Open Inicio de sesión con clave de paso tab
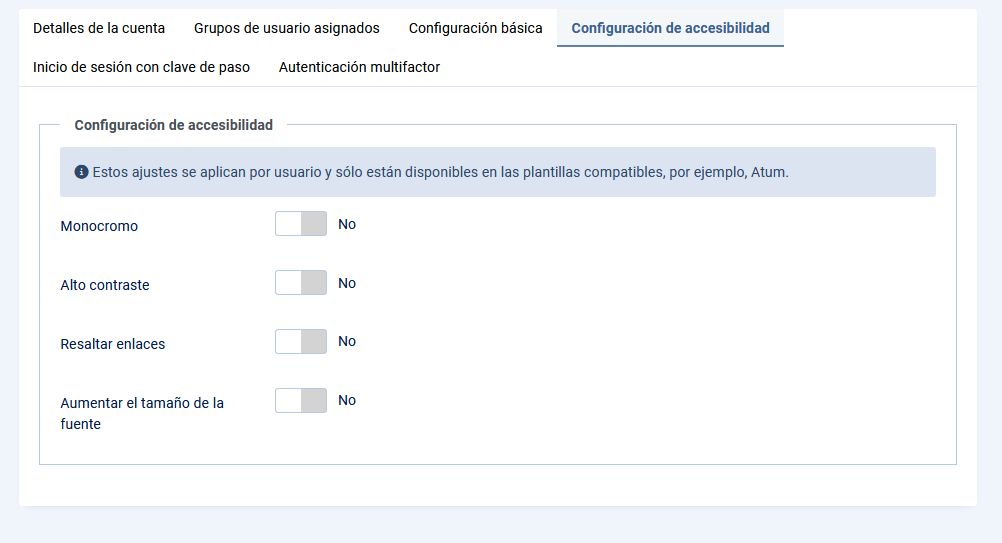The image size is (1002, 543). (141, 67)
